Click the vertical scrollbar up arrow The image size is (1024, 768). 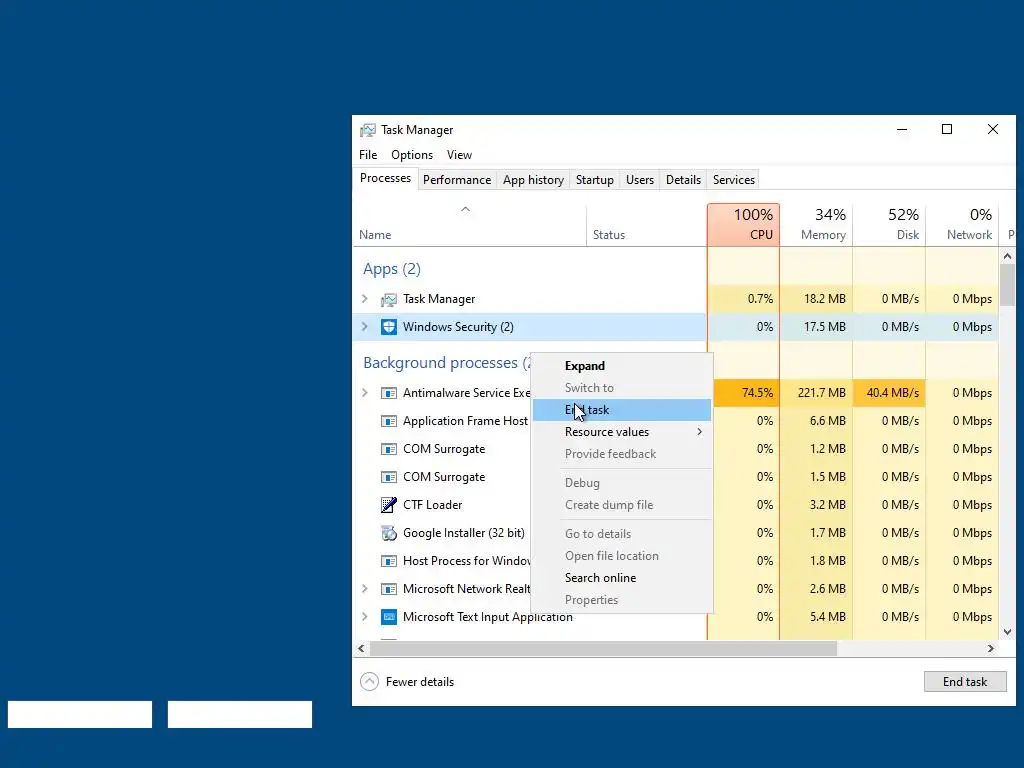pyautogui.click(x=1007, y=257)
